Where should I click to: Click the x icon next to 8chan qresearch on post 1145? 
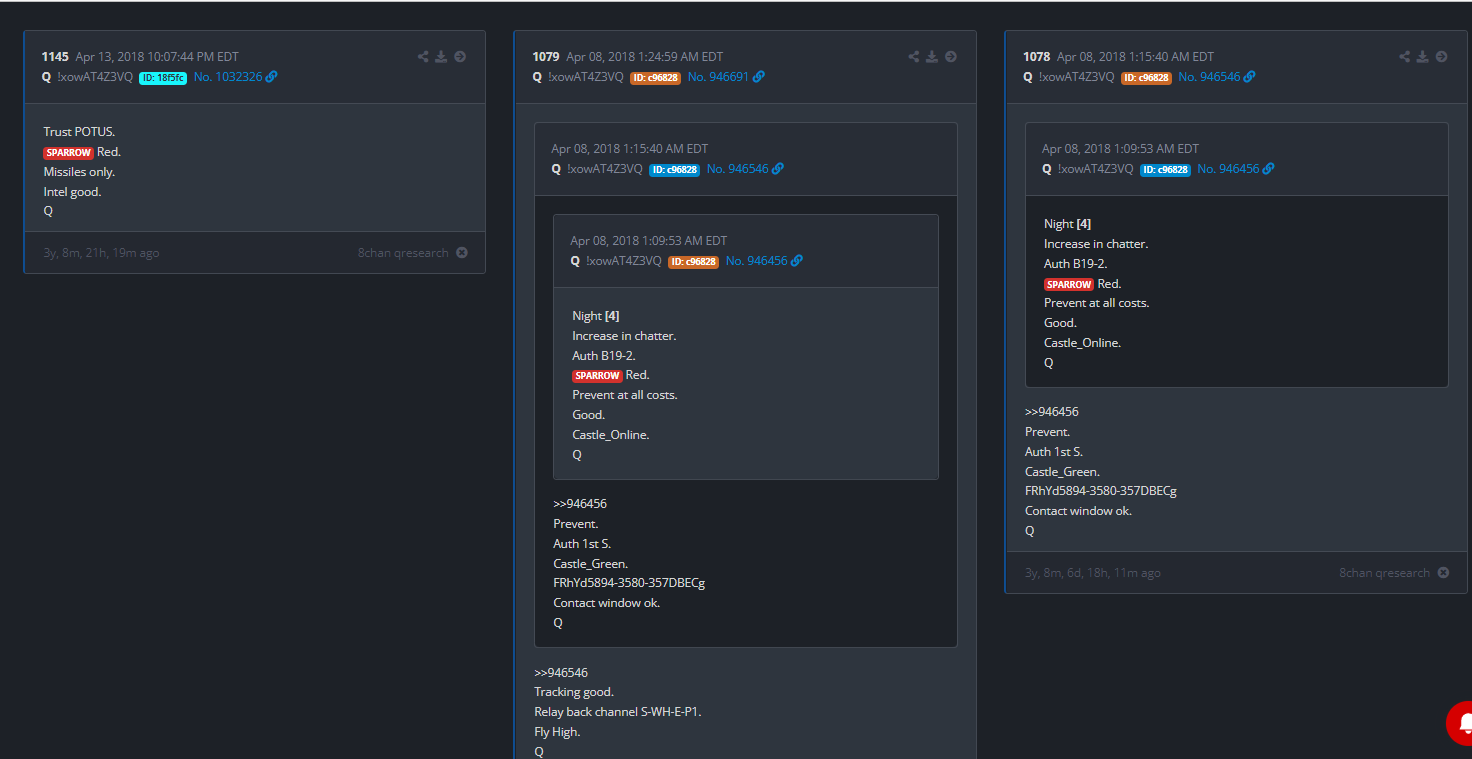[x=462, y=253]
